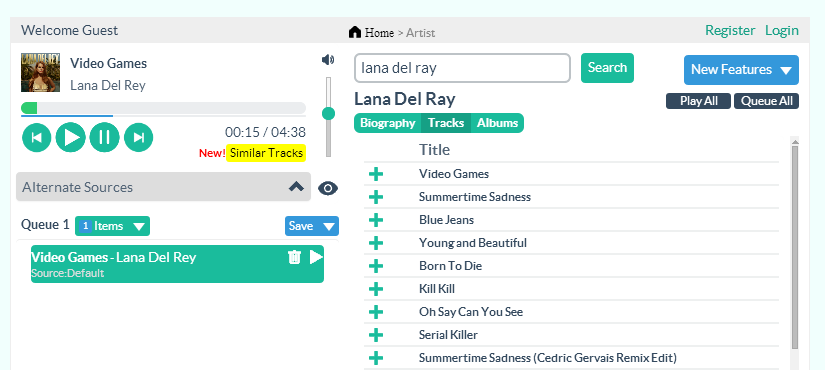Click the song progress bar

click(163, 108)
